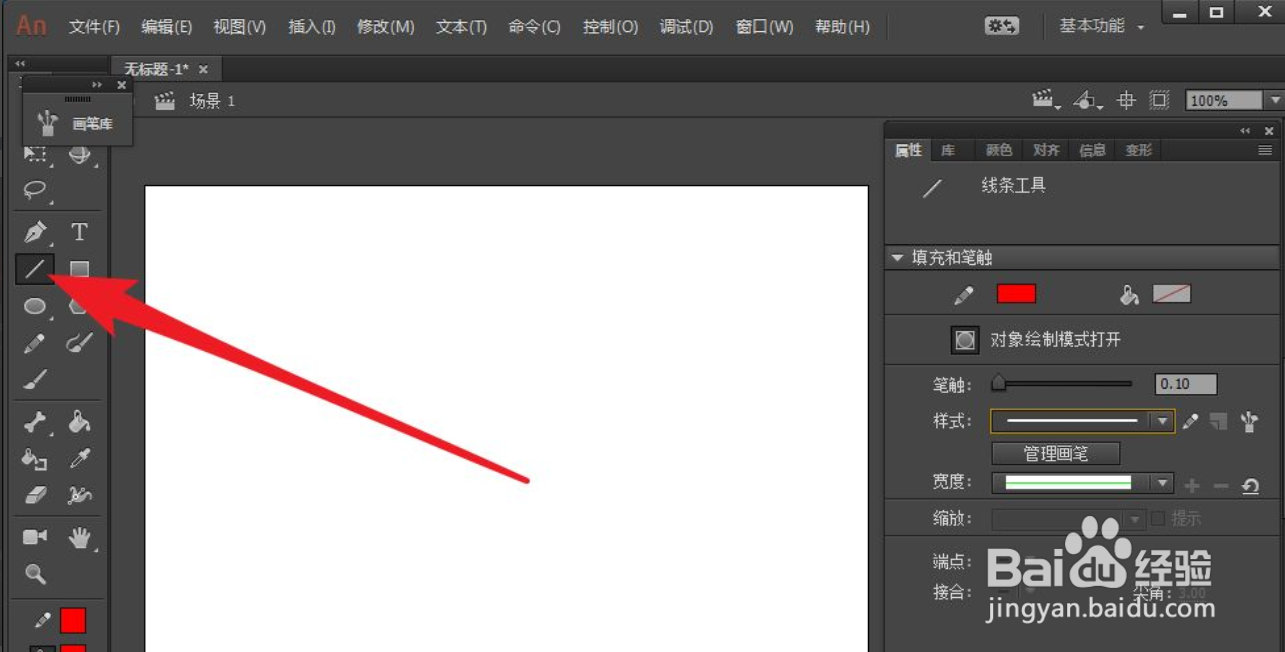Screen dimensions: 1285x652
Task: Select the Hand tool
Action: click(x=79, y=537)
